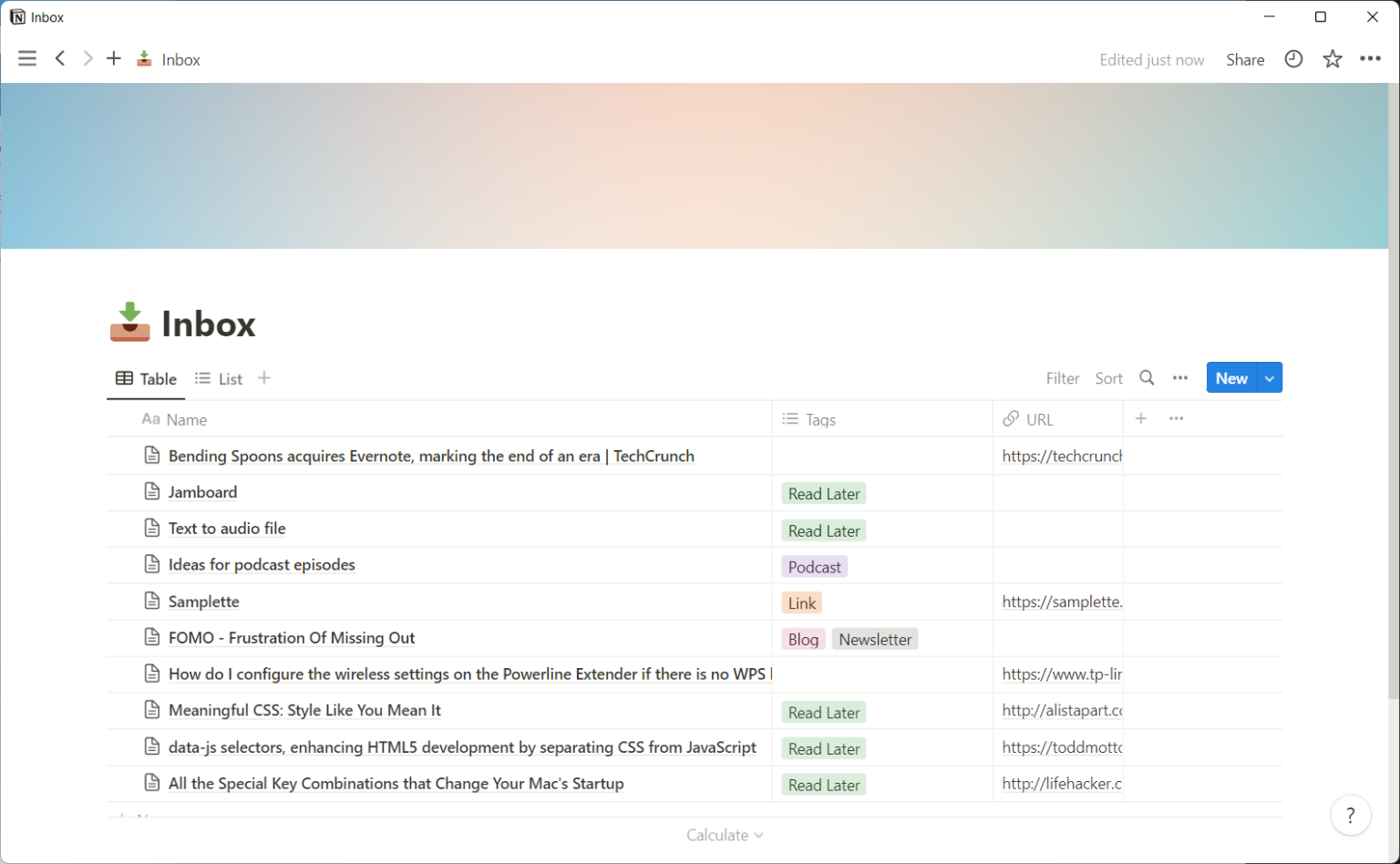Click the page icon beside Meaningful CSS entry
This screenshot has height=864, width=1400.
pyautogui.click(x=152, y=710)
